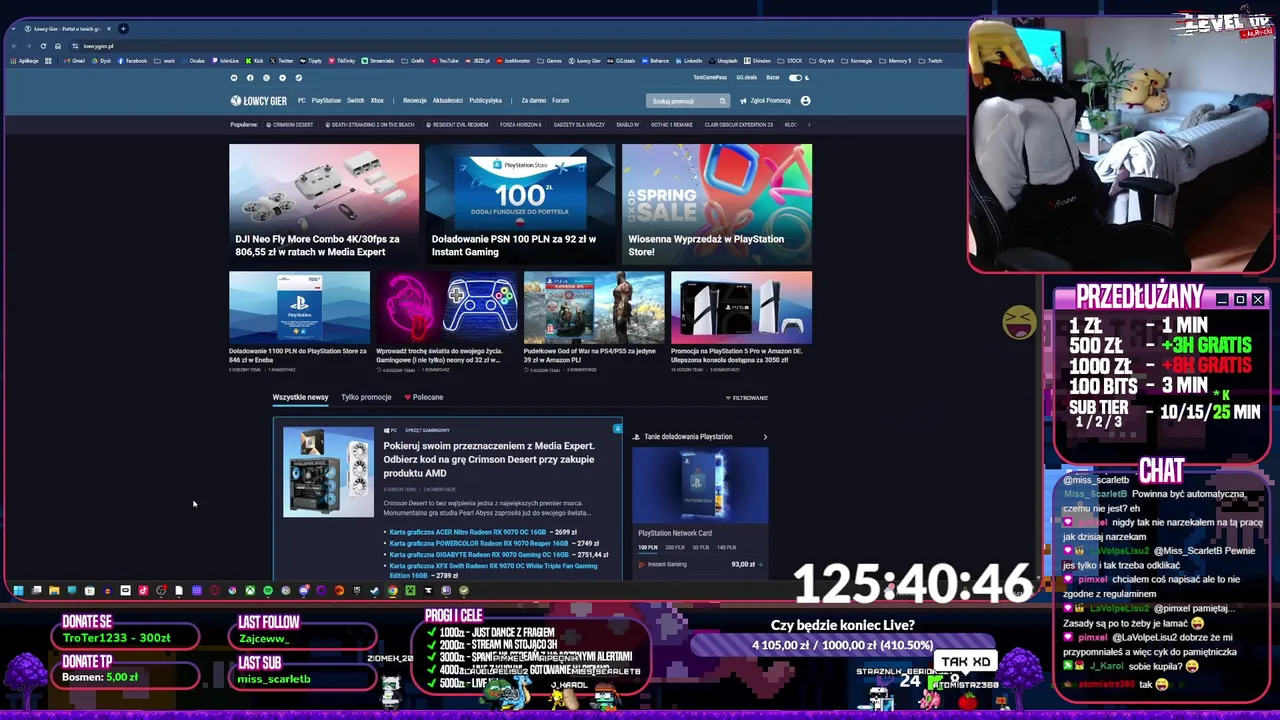Open the Twitch bookmarks folder
The height and width of the screenshot is (720, 1280).
(x=930, y=61)
